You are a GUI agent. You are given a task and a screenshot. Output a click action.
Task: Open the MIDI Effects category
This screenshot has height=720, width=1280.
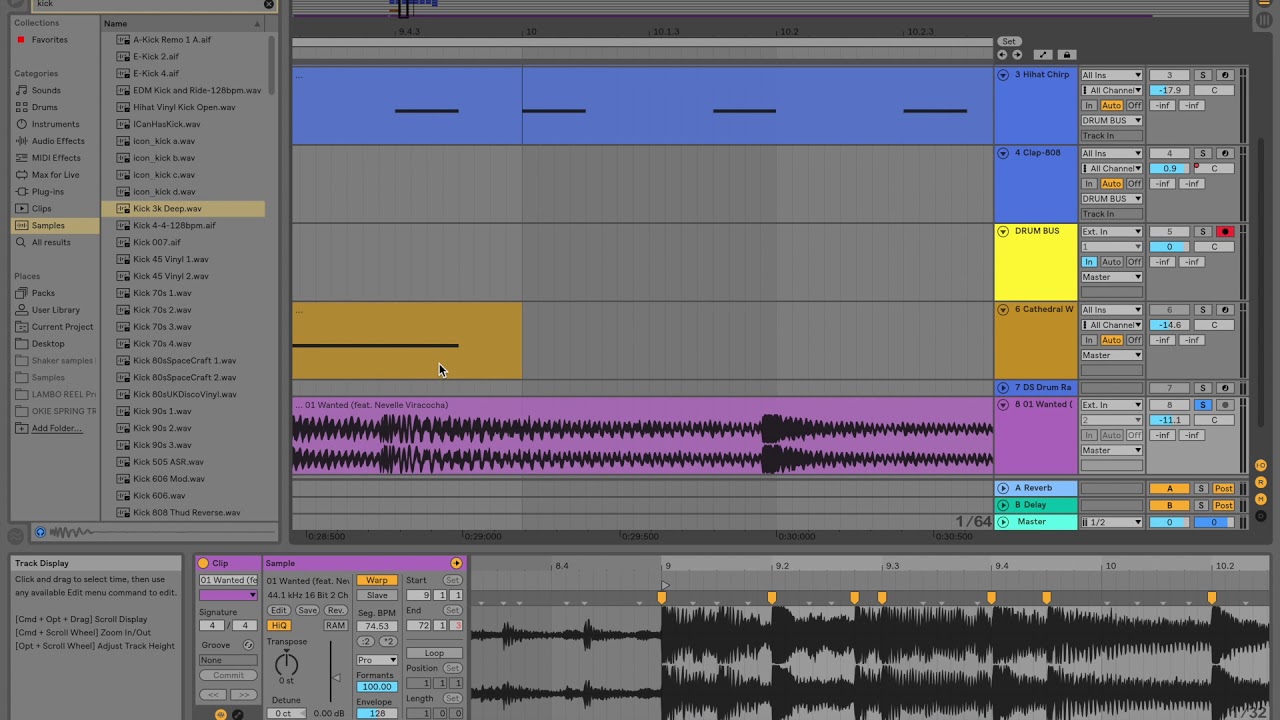coord(55,158)
